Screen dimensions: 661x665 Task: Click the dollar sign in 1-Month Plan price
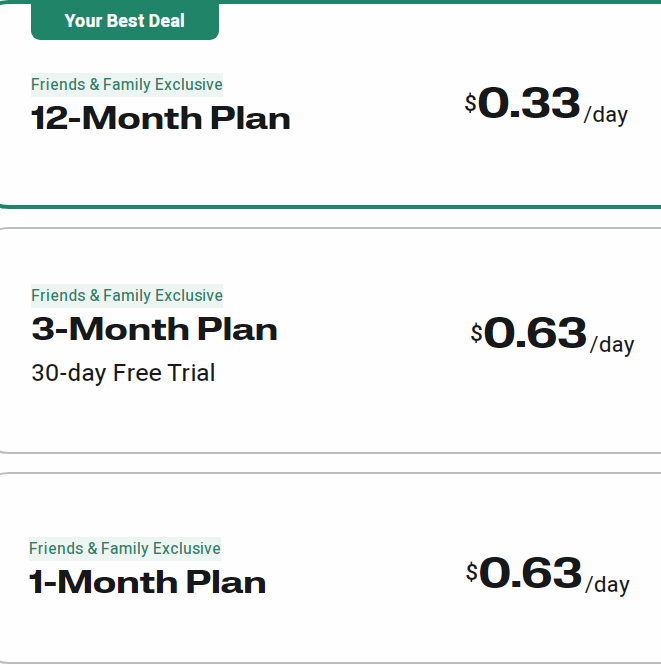472,573
